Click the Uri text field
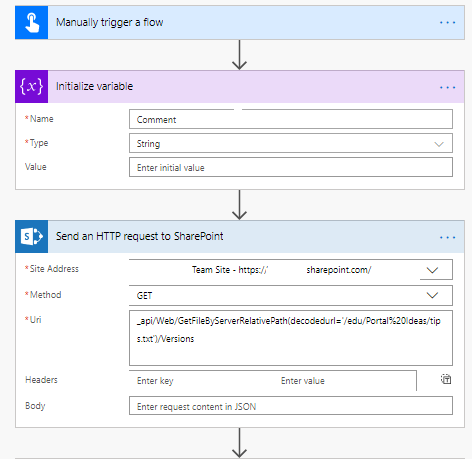The width and height of the screenshot is (472, 459). (x=291, y=338)
